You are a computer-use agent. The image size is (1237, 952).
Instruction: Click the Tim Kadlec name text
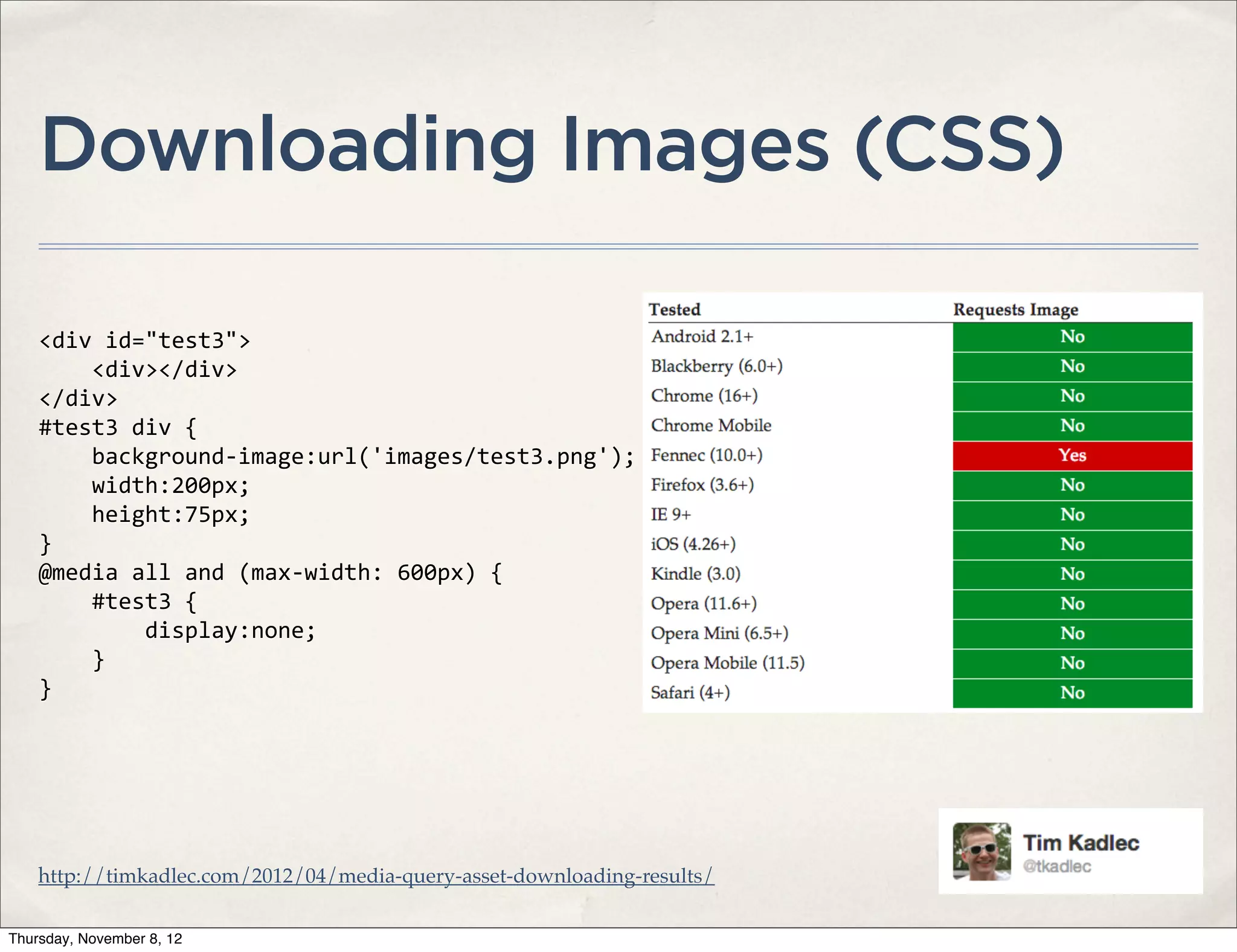(x=1081, y=843)
